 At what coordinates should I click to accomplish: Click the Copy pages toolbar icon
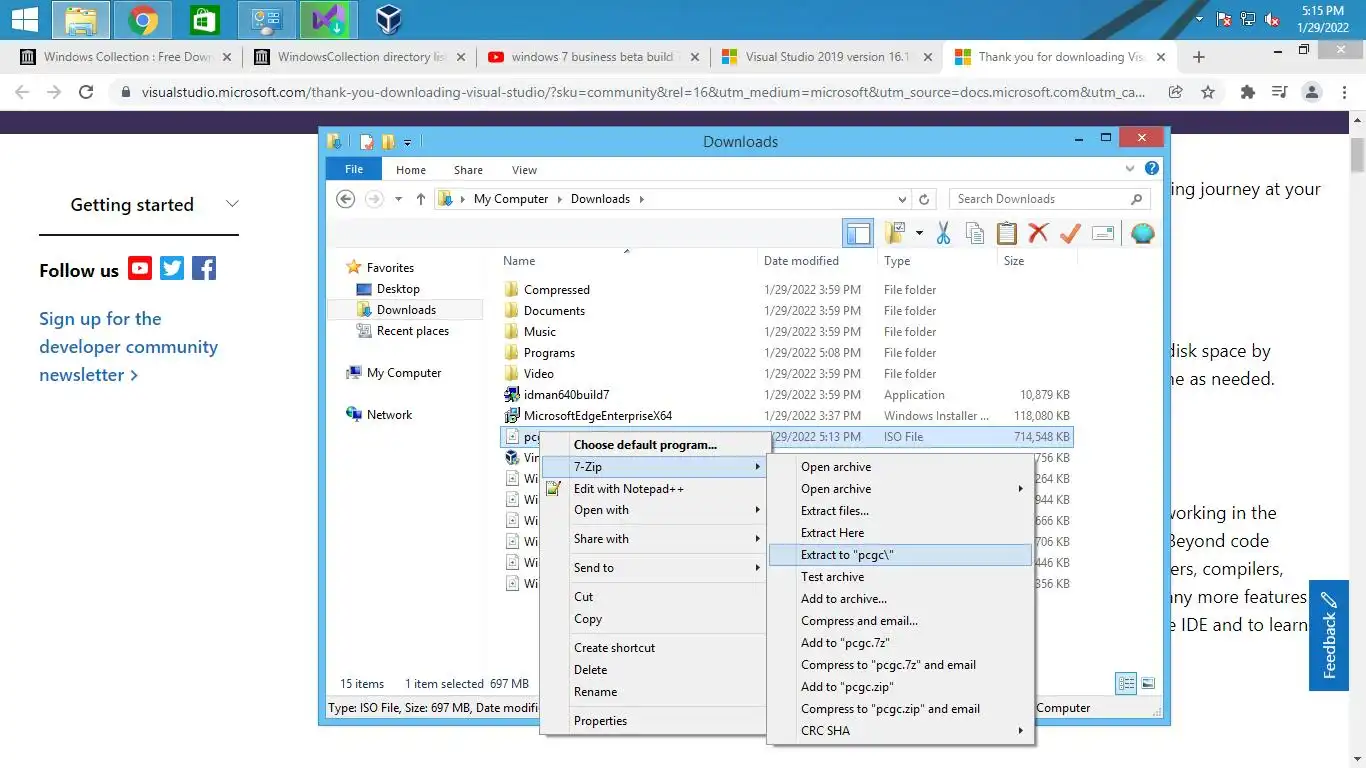[975, 233]
